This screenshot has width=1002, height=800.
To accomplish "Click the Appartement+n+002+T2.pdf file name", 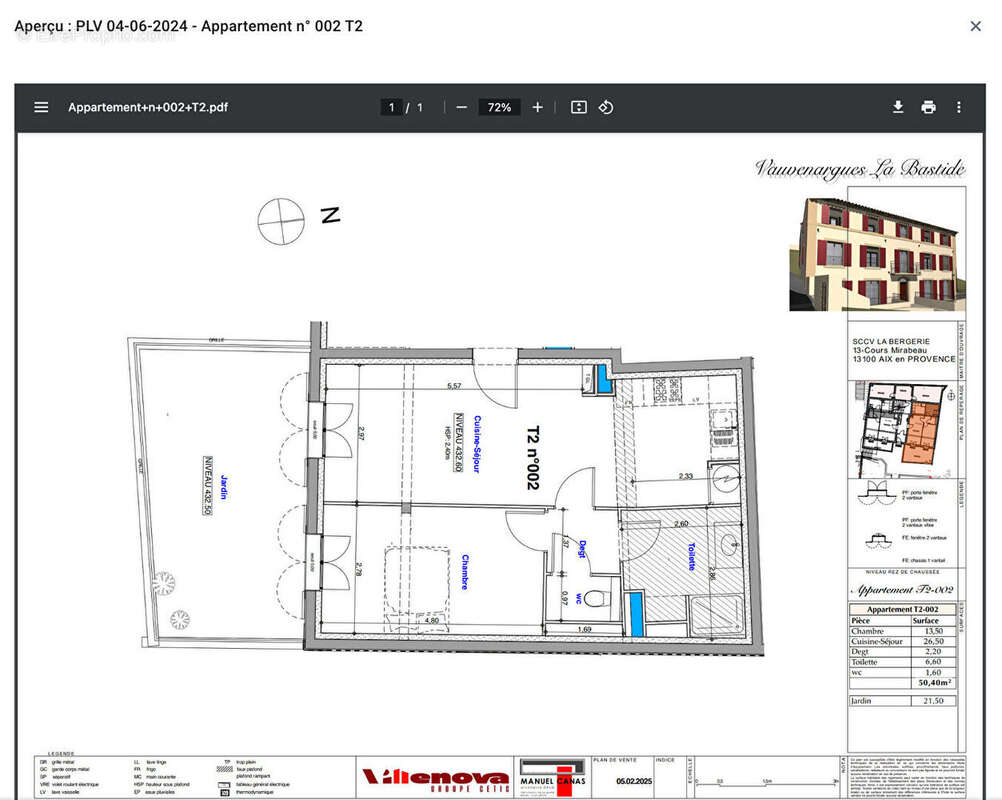I will coord(148,107).
